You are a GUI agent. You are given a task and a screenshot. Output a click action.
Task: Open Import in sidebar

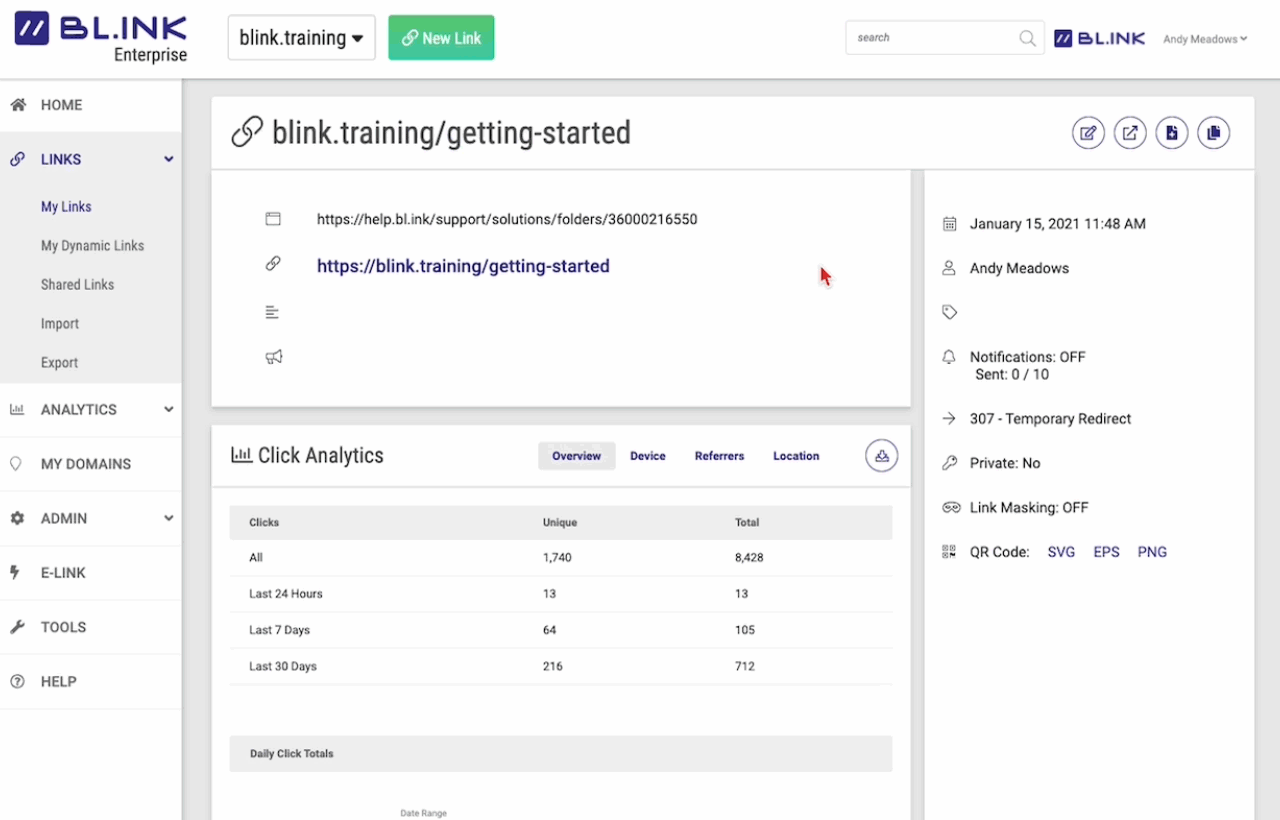click(60, 324)
